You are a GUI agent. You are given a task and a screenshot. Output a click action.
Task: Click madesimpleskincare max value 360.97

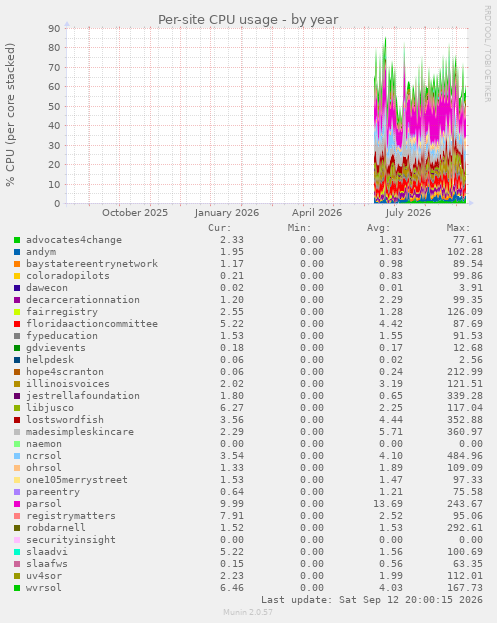coord(465,432)
